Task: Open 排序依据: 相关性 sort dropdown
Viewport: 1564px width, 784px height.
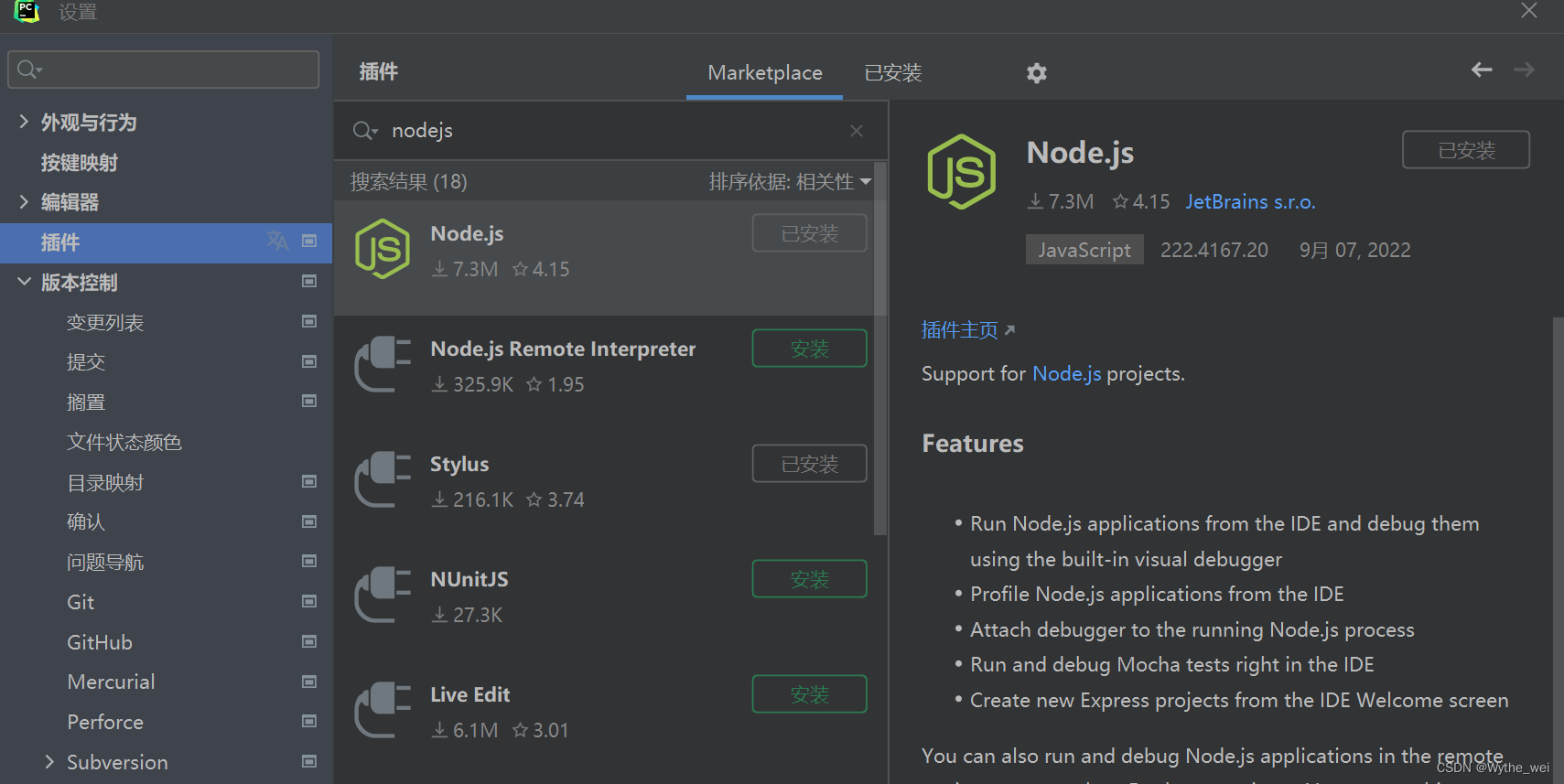Action: click(790, 182)
